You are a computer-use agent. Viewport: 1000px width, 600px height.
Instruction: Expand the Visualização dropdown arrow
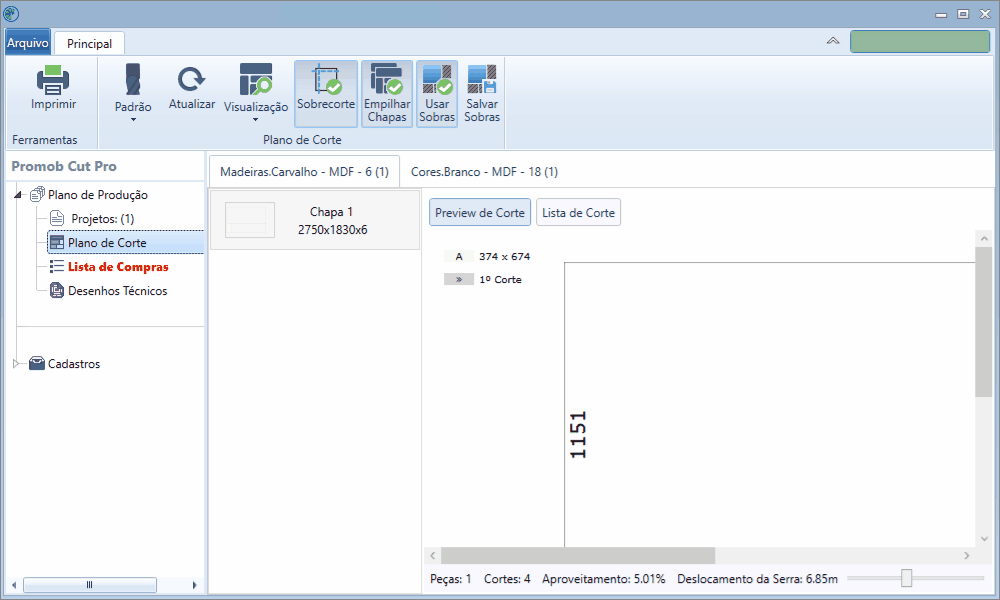pyautogui.click(x=256, y=120)
